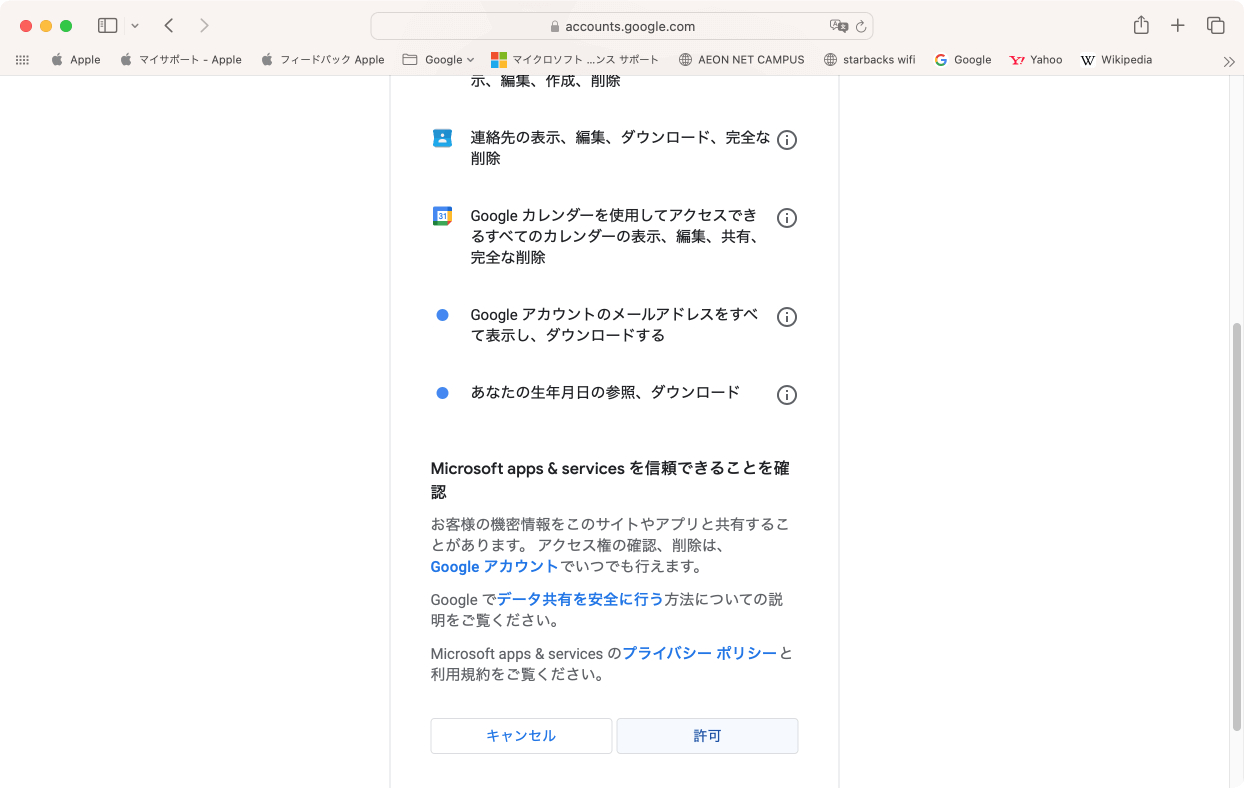Reload the page with the refresh icon
This screenshot has width=1244, height=788.
tap(861, 27)
